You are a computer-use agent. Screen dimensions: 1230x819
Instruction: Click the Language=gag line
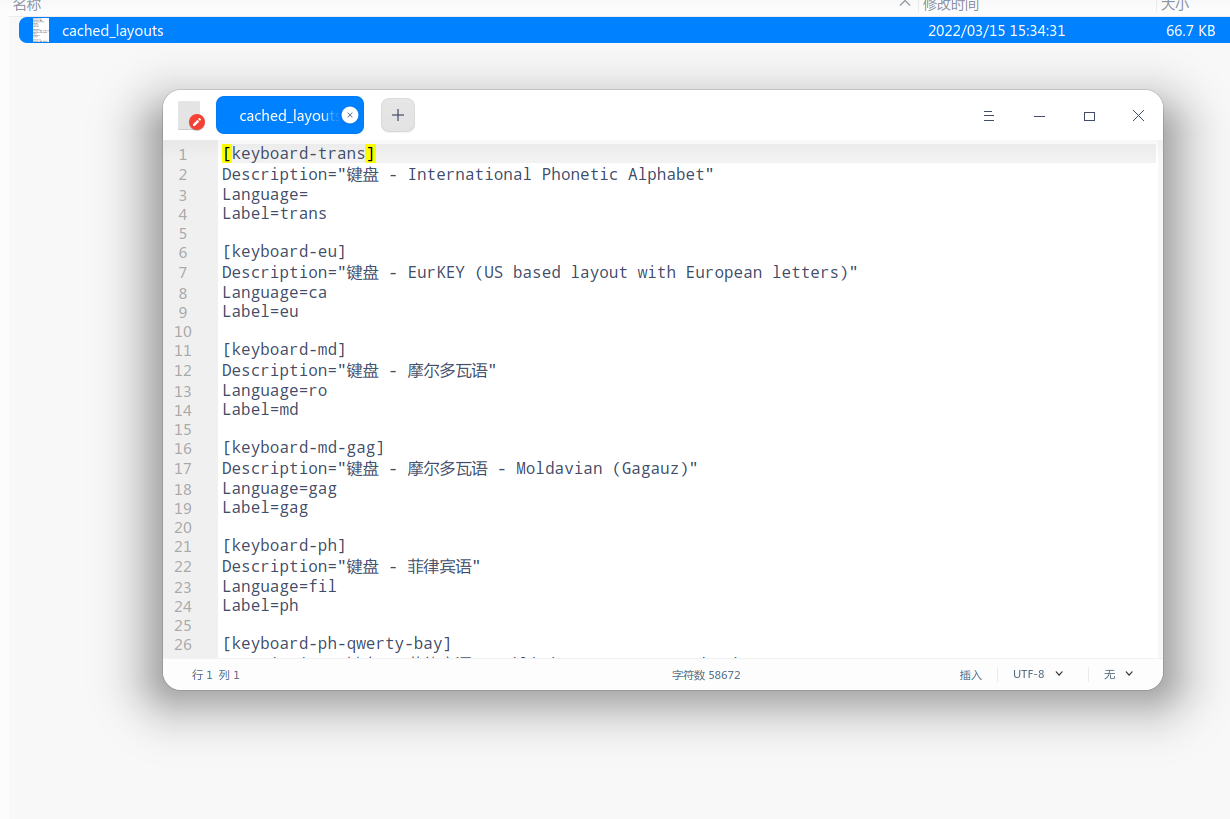[x=279, y=488]
